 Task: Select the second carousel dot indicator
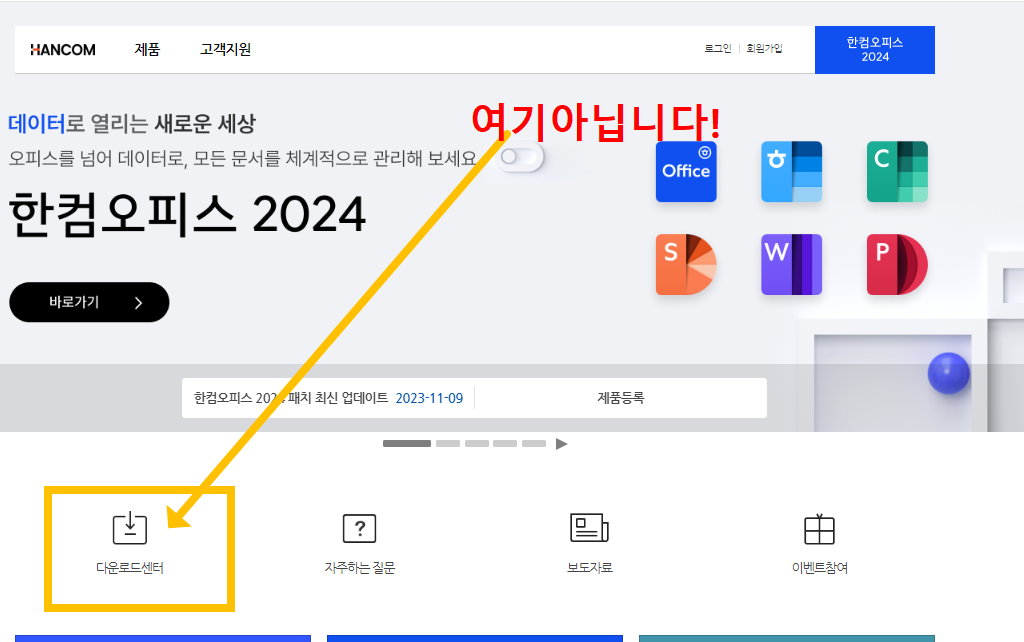click(447, 442)
